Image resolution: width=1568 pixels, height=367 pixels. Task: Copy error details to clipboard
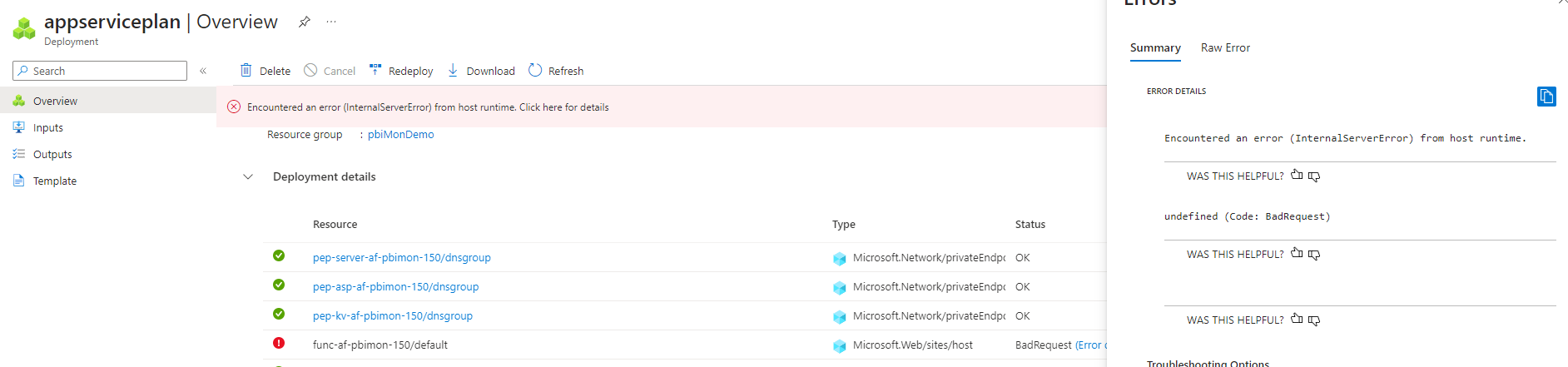point(1546,97)
